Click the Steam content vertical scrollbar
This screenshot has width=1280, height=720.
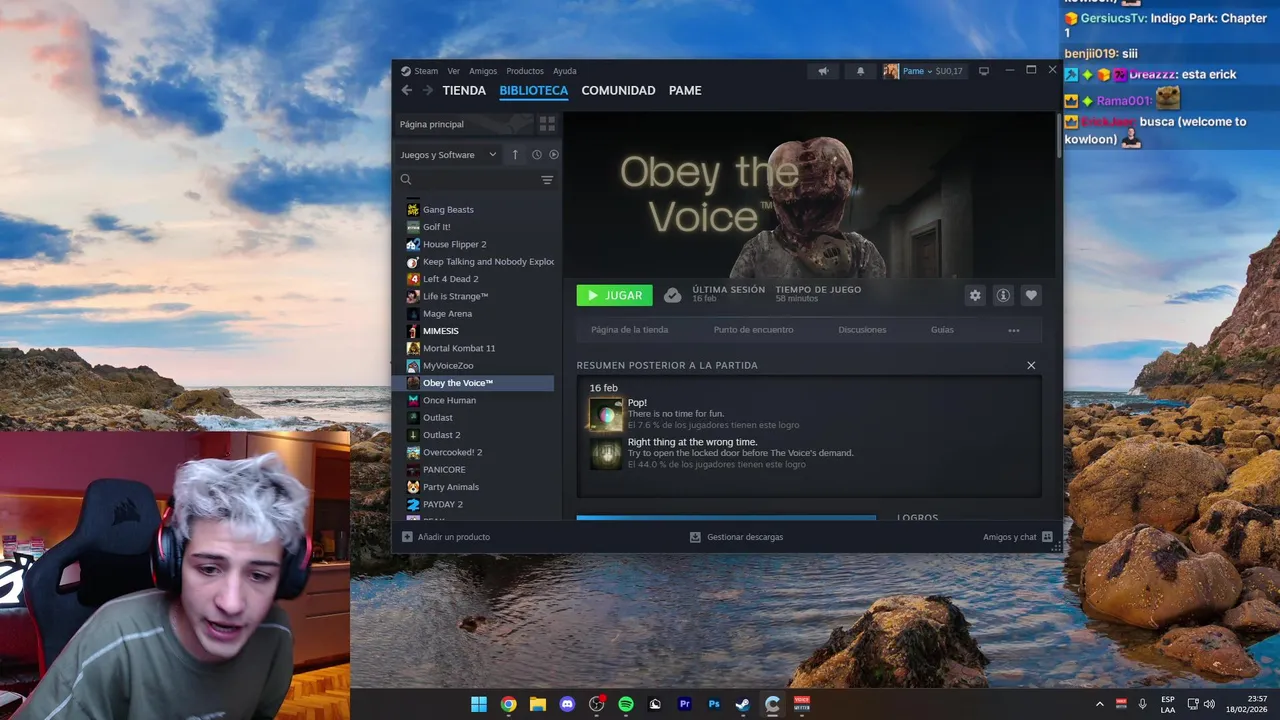[x=1059, y=135]
